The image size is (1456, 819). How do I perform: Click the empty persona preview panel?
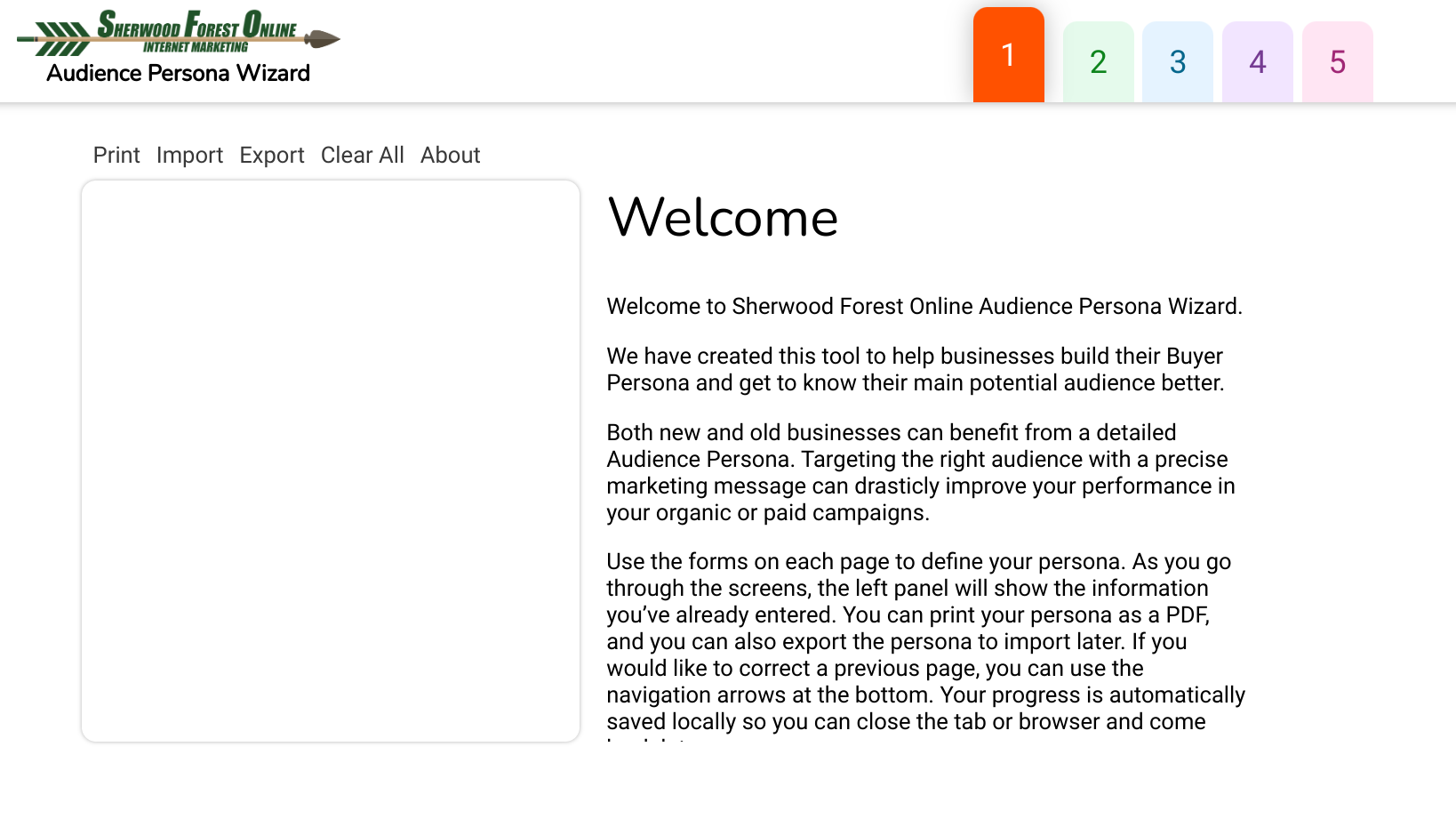[331, 461]
